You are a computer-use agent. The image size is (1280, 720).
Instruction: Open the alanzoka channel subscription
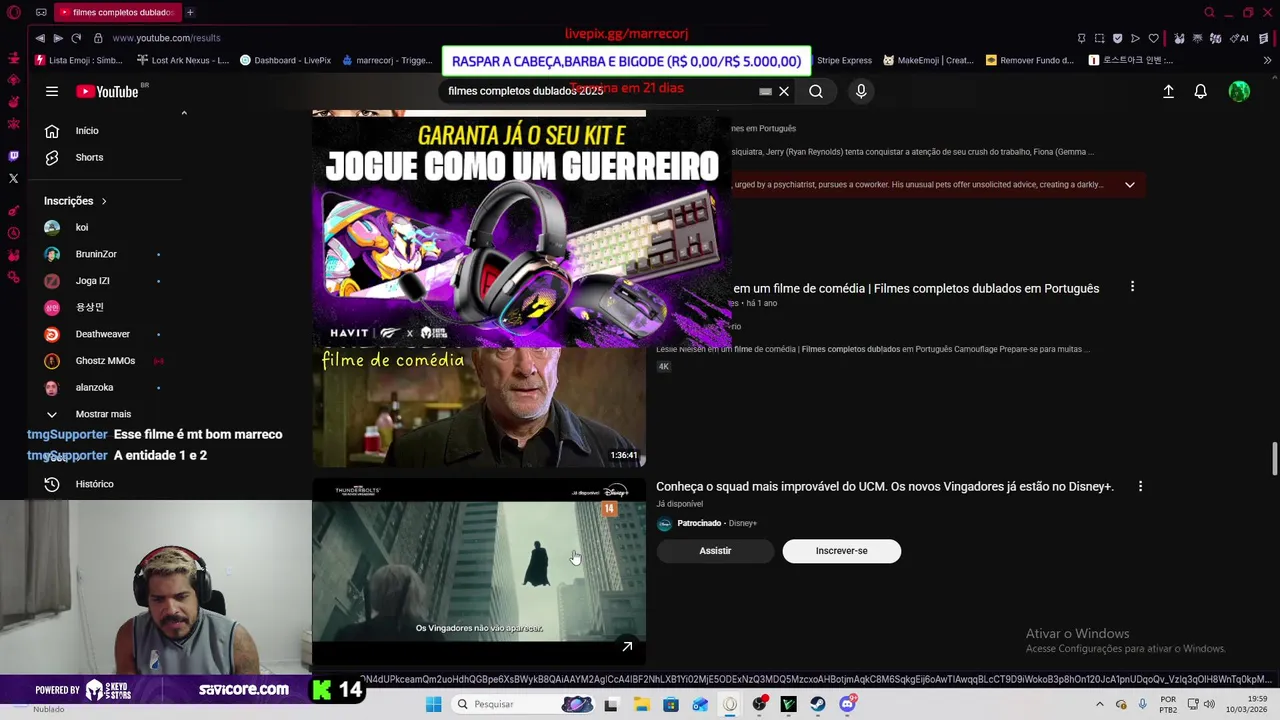pos(105,388)
